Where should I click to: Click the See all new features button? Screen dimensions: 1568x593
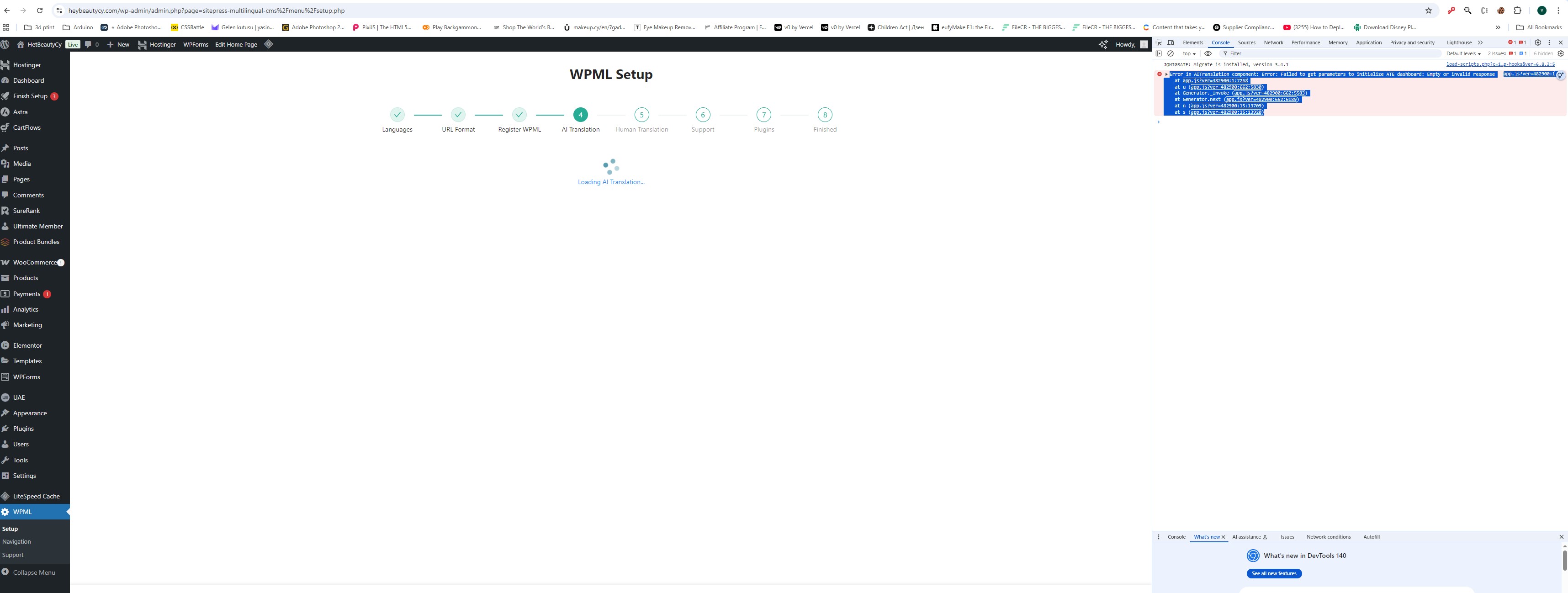point(1273,573)
